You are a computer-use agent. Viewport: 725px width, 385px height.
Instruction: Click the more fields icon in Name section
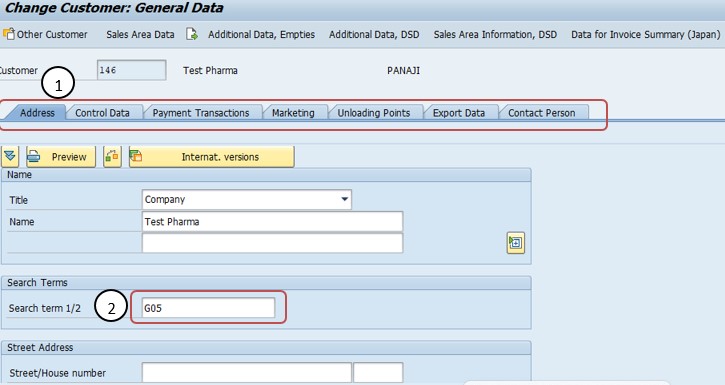(516, 243)
